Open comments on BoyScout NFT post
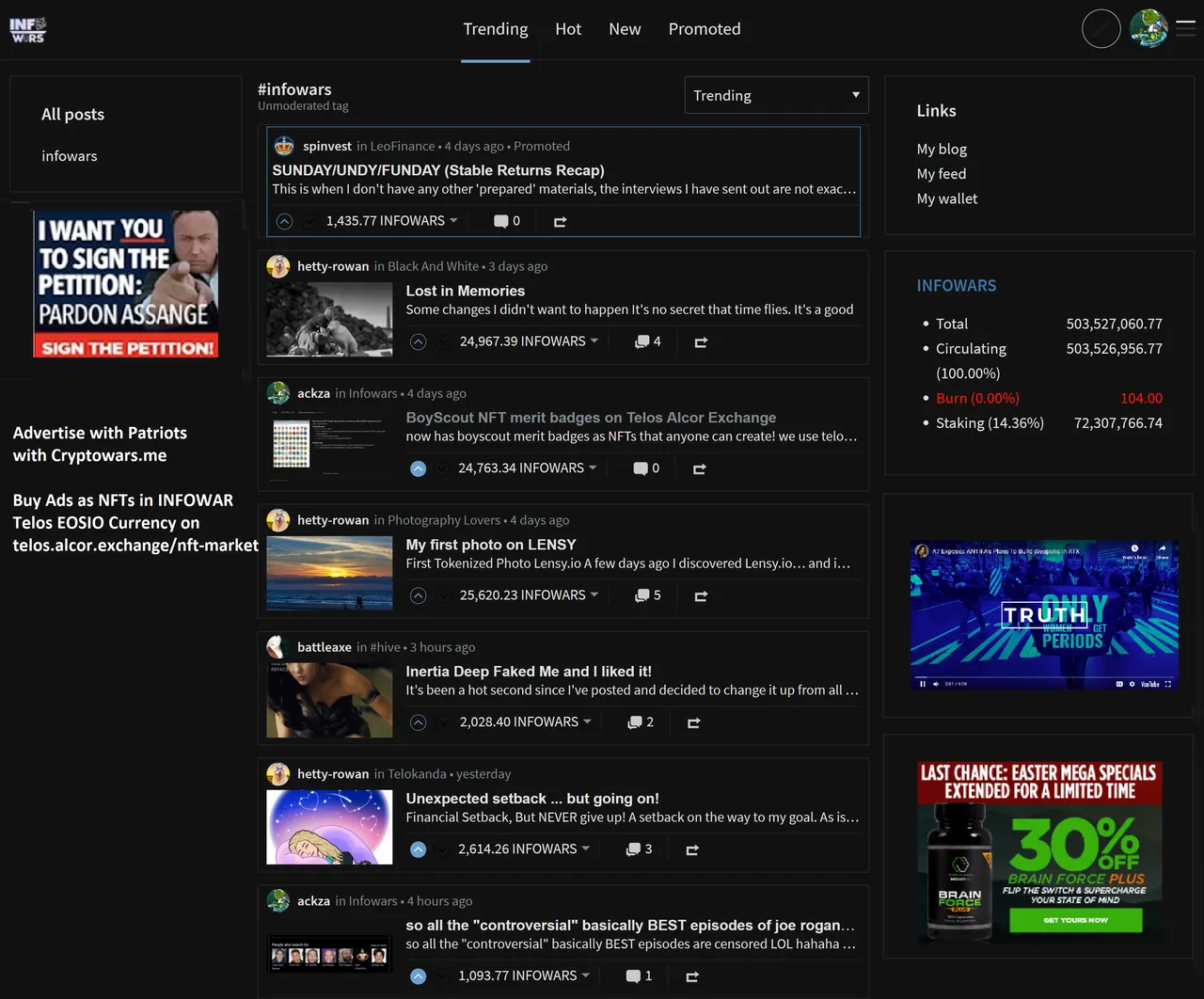1204x999 pixels. (x=646, y=468)
